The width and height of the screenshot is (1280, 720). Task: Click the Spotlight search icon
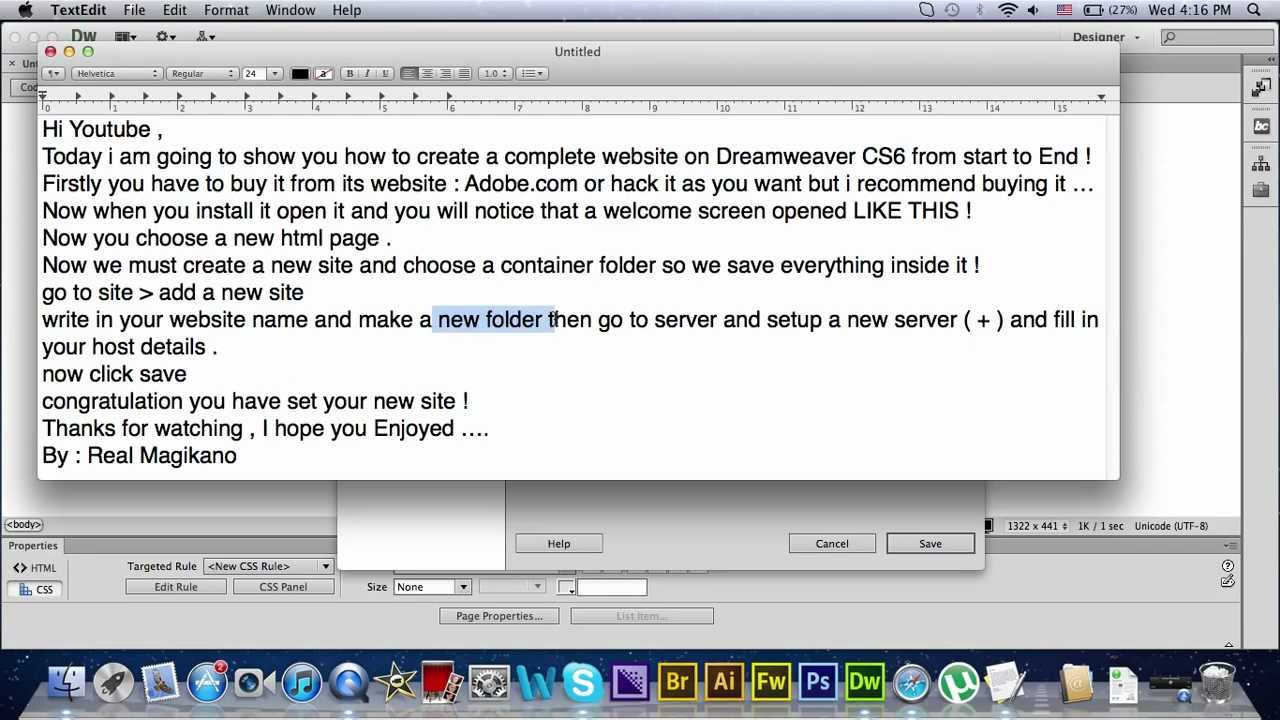tap(1255, 10)
